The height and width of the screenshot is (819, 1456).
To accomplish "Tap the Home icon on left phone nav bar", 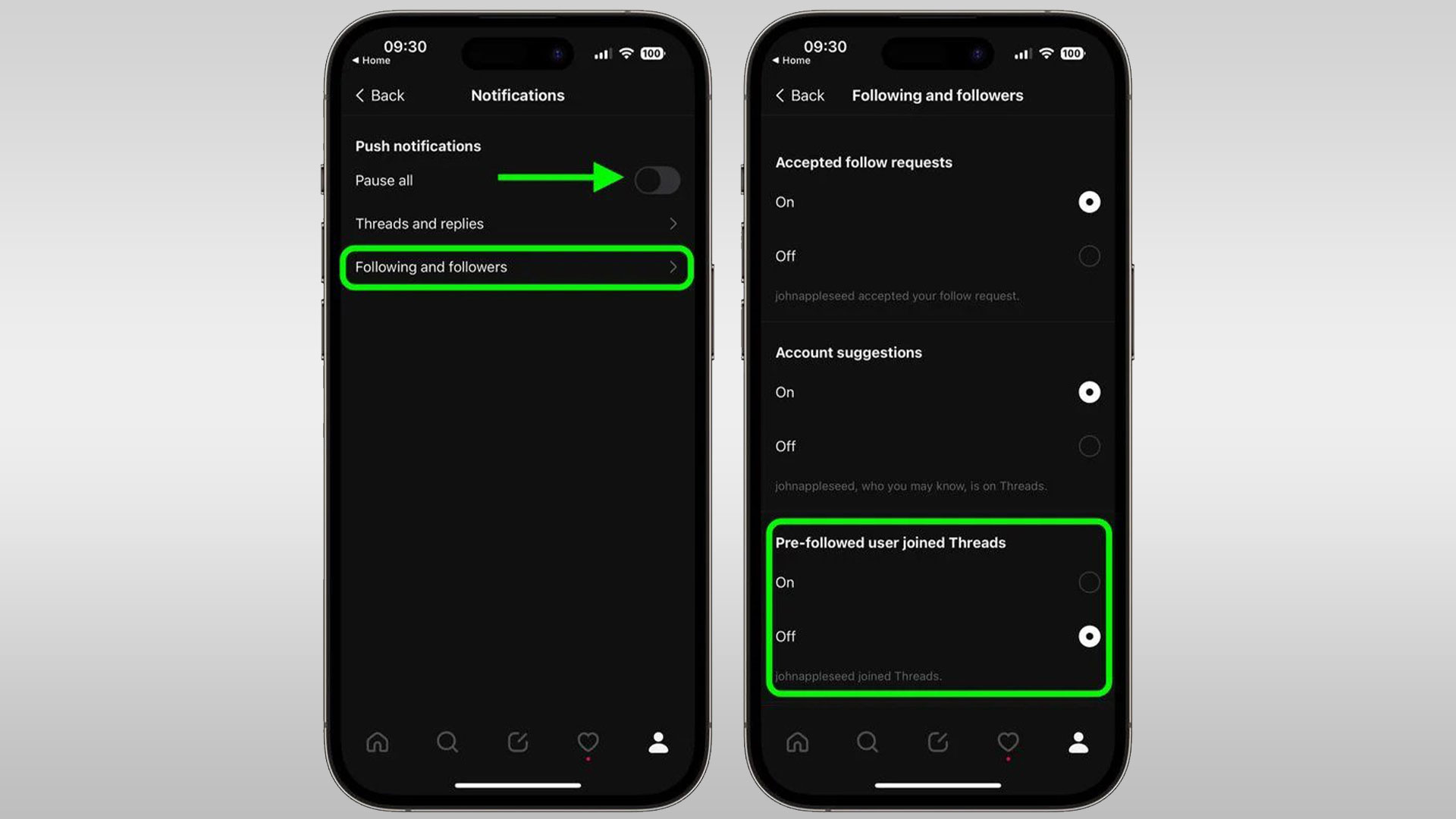I will (x=378, y=742).
